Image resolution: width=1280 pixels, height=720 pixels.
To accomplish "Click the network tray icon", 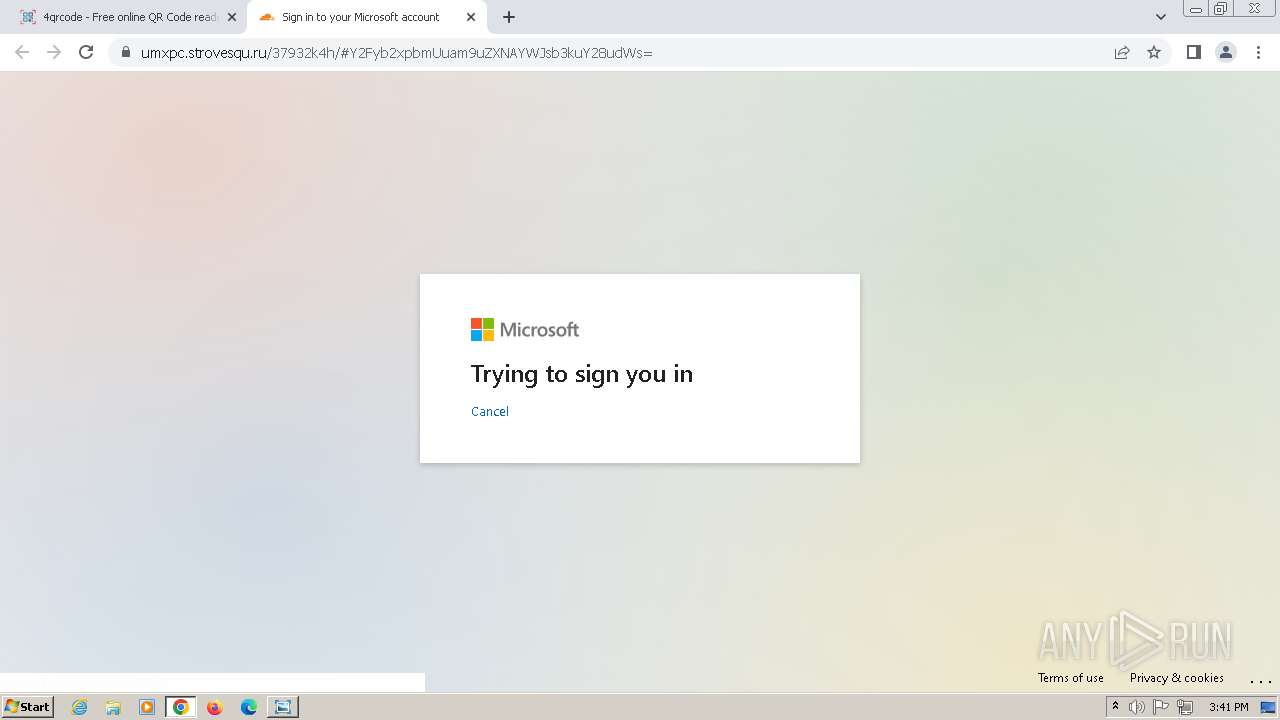I will coord(1185,707).
